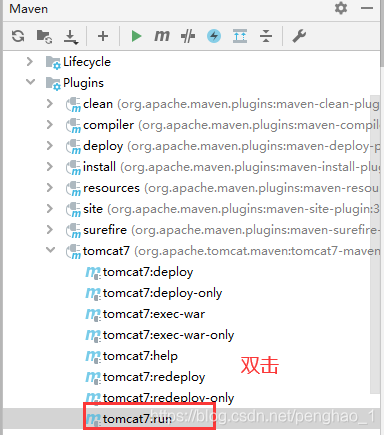Click the surefire plugin icon

coord(73,231)
